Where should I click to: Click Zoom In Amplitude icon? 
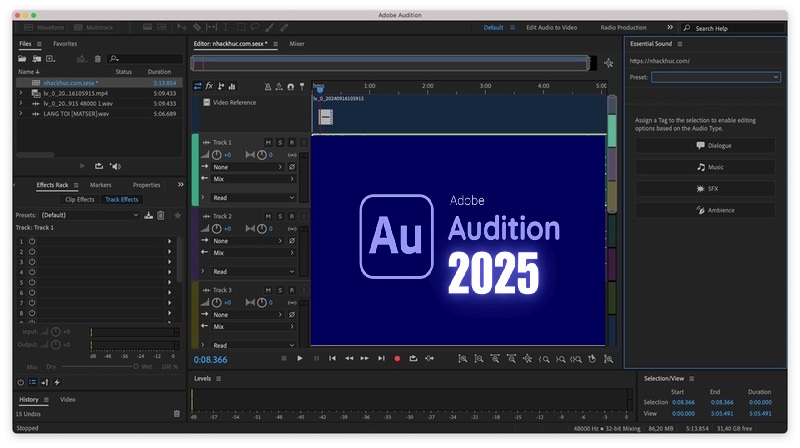tap(462, 359)
